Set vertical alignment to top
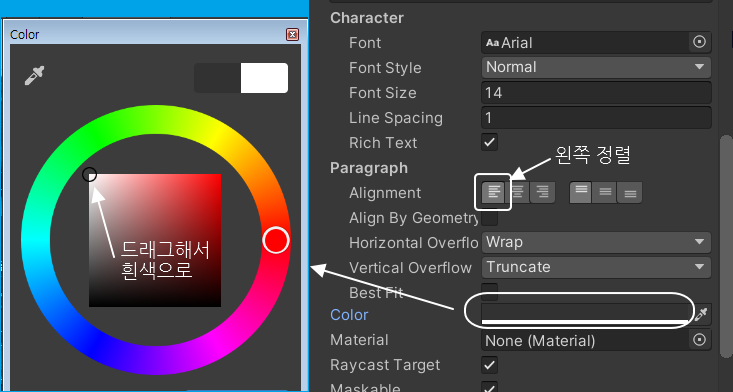733x392 pixels. coord(581,192)
